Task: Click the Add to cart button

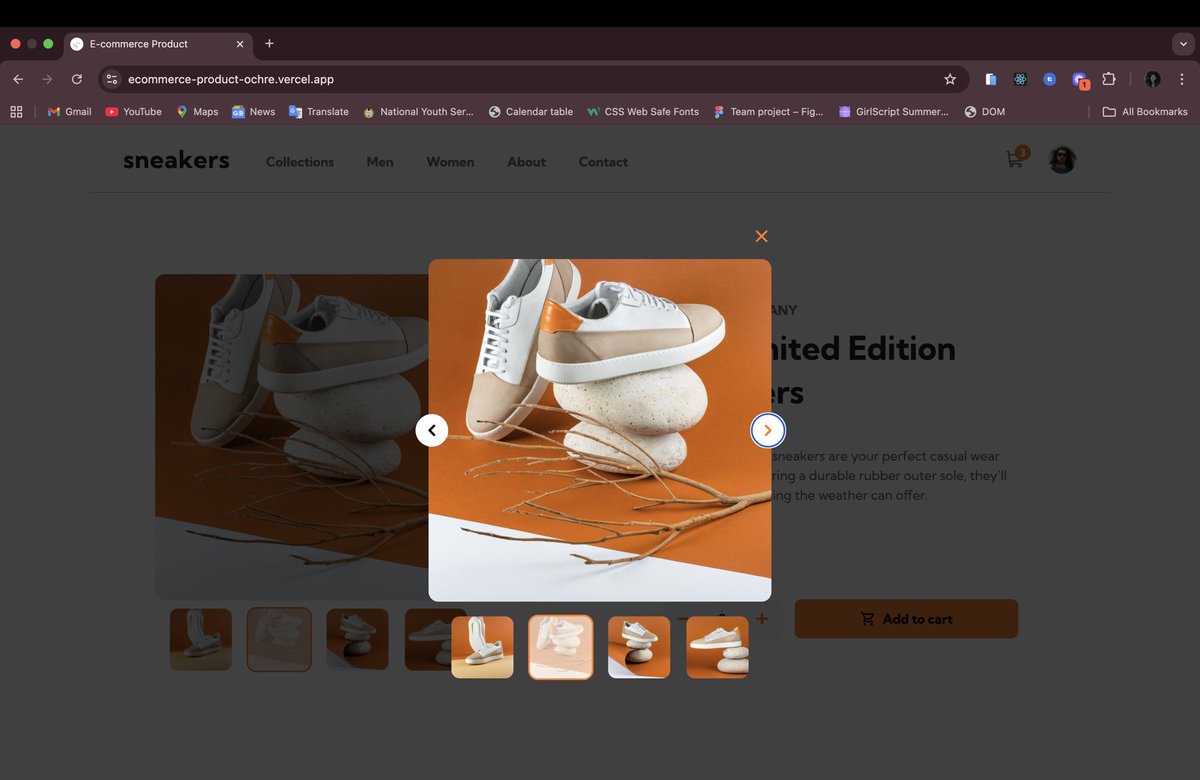Action: [x=906, y=619]
